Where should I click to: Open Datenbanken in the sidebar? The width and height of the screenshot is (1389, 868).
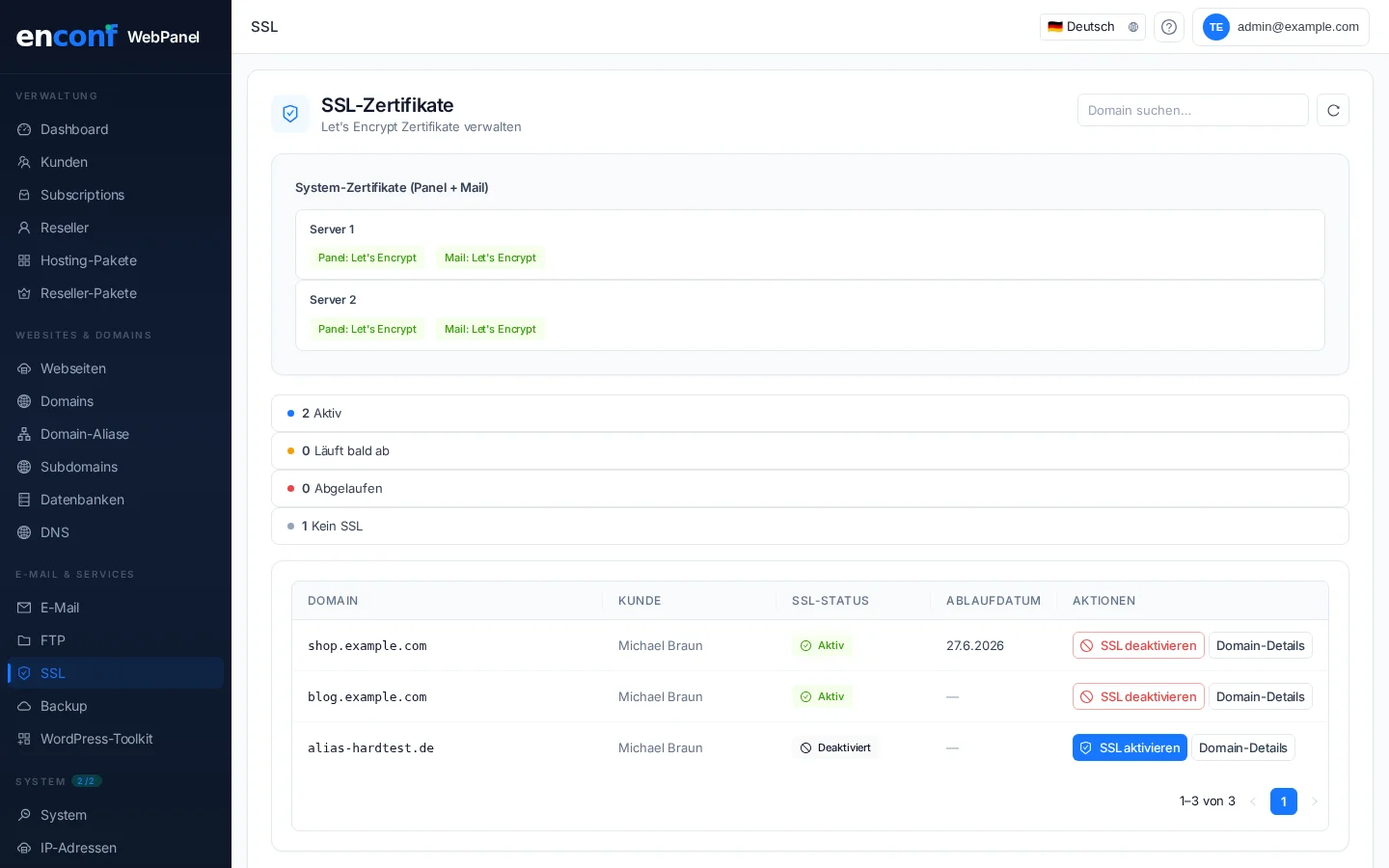pos(82,500)
